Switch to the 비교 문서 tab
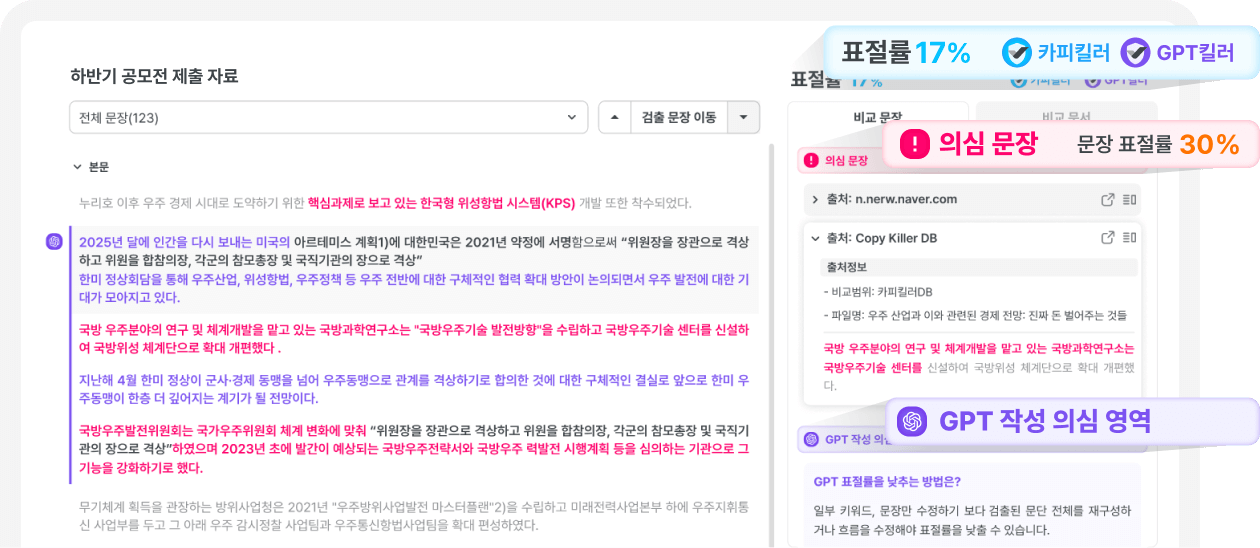 pyautogui.click(x=1065, y=116)
